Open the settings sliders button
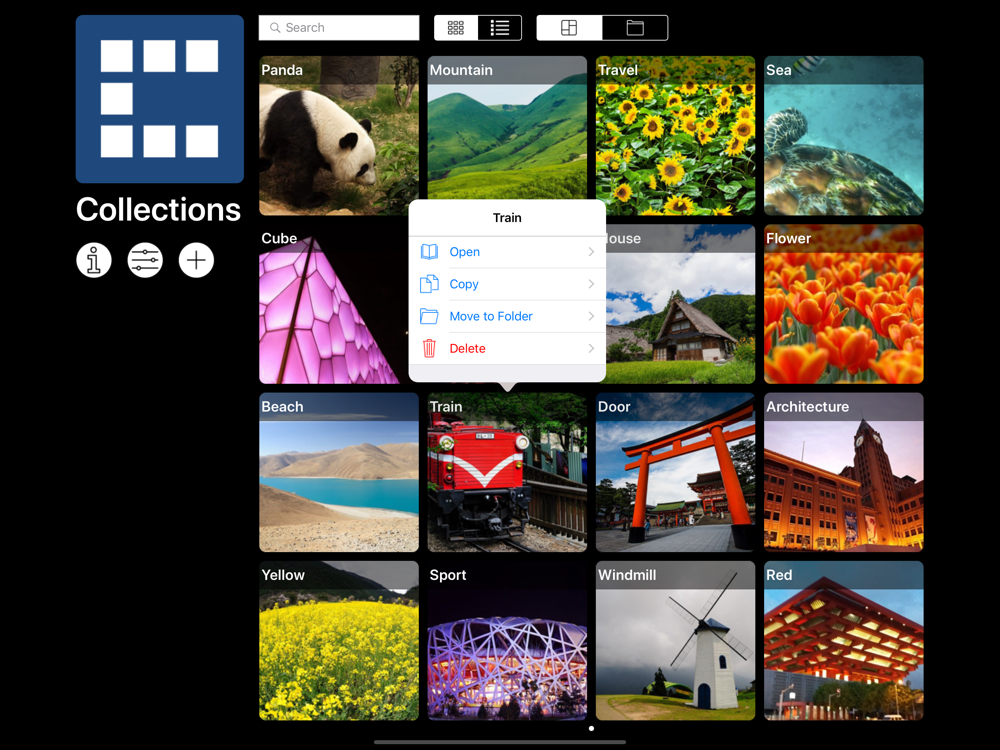This screenshot has height=750, width=1000. [x=145, y=260]
